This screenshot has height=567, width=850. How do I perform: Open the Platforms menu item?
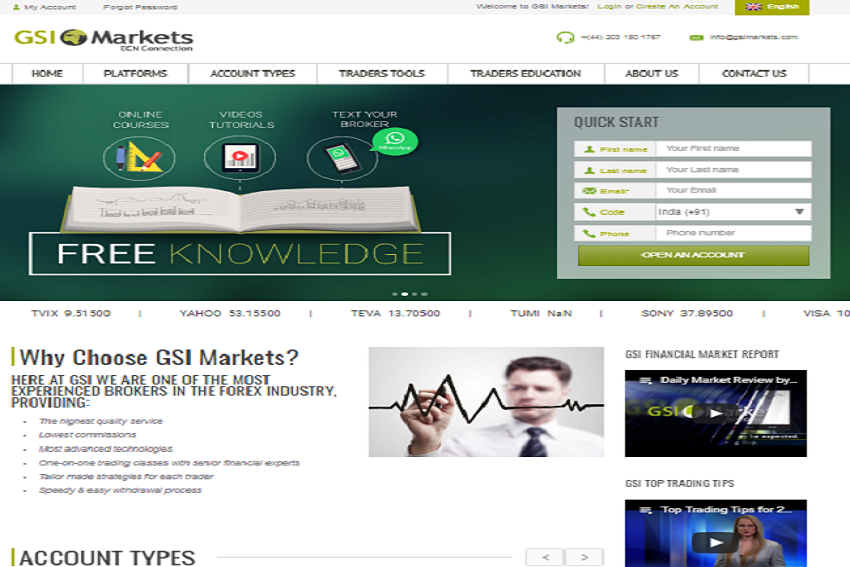[136, 74]
